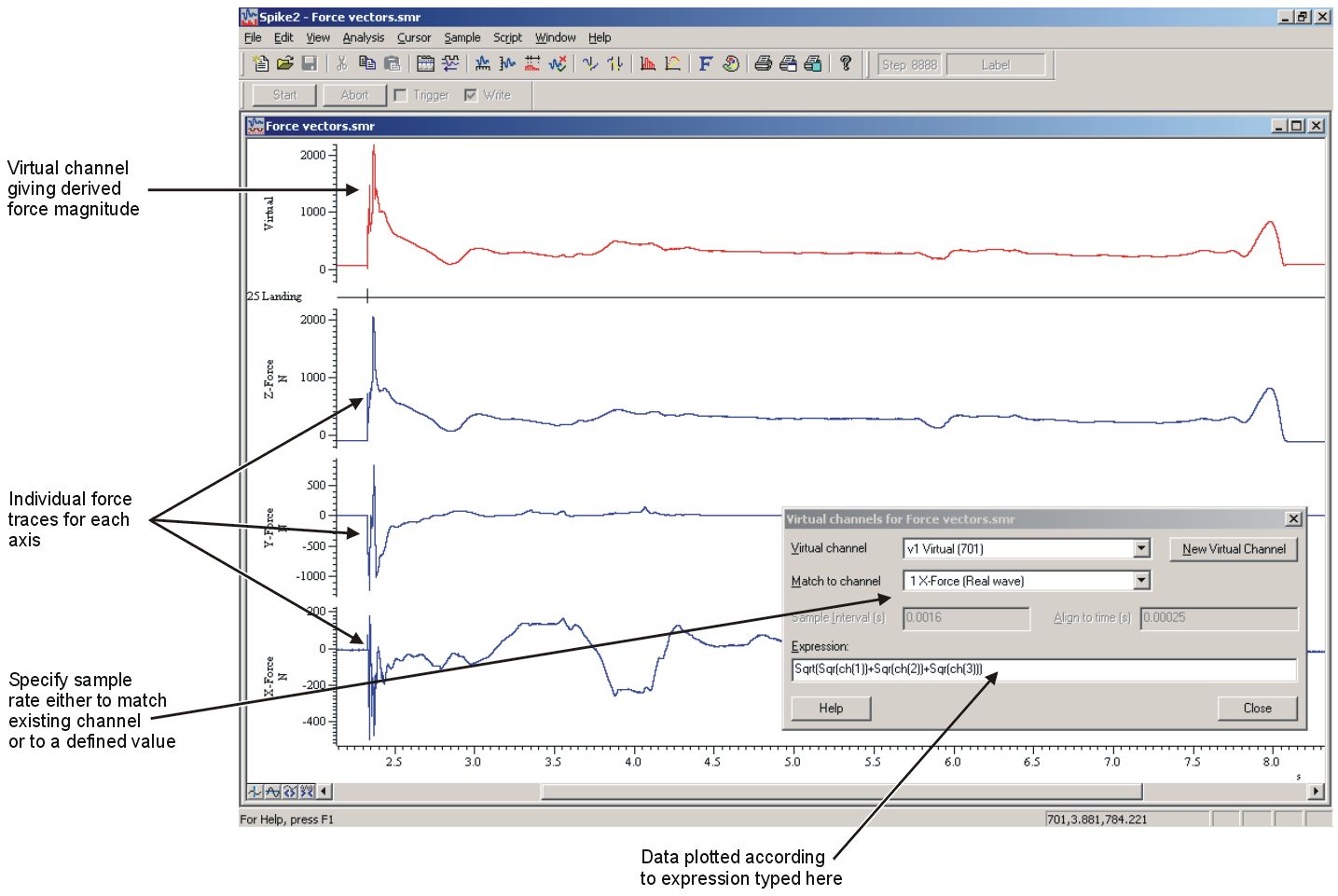Open the colour palette icon on toolbar

[x=730, y=63]
